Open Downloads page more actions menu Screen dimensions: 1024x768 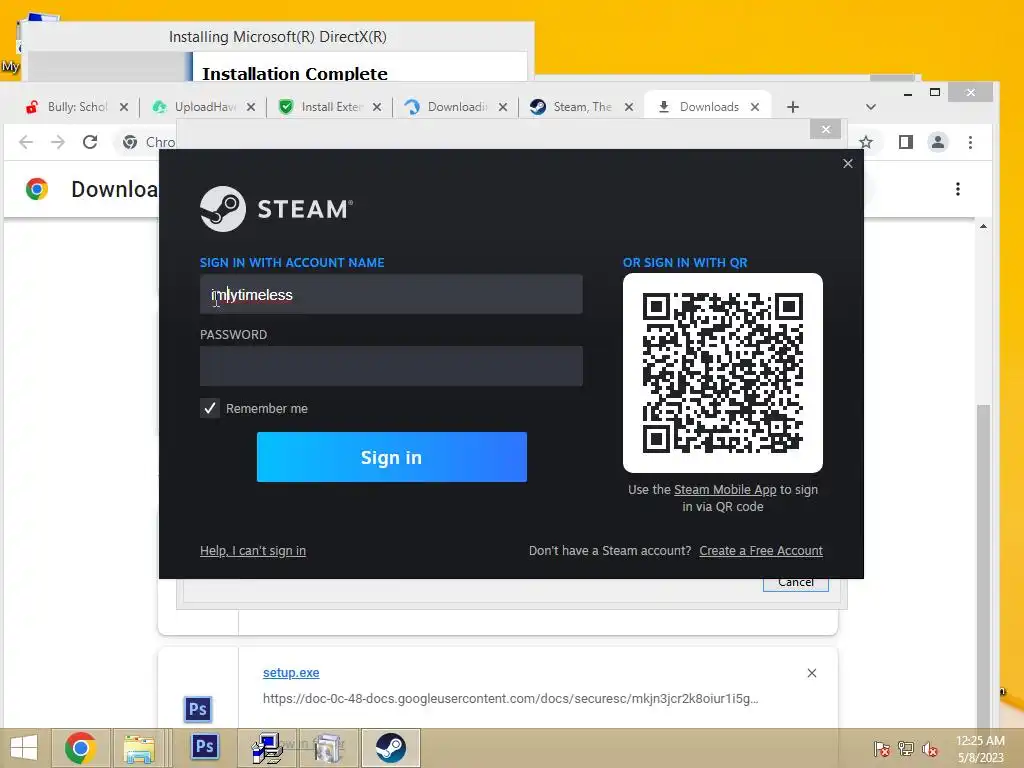[958, 189]
